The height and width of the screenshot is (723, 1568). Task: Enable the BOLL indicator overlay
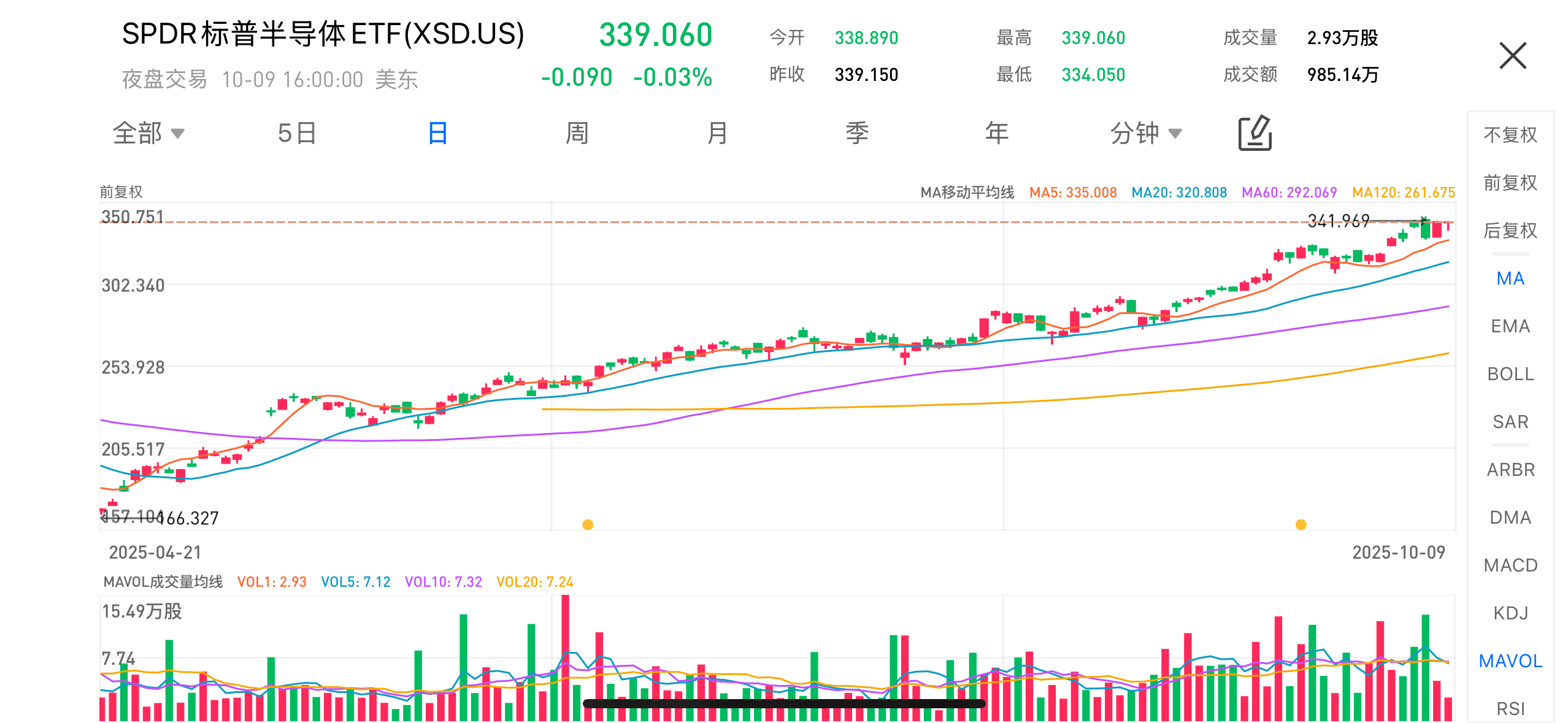1510,374
